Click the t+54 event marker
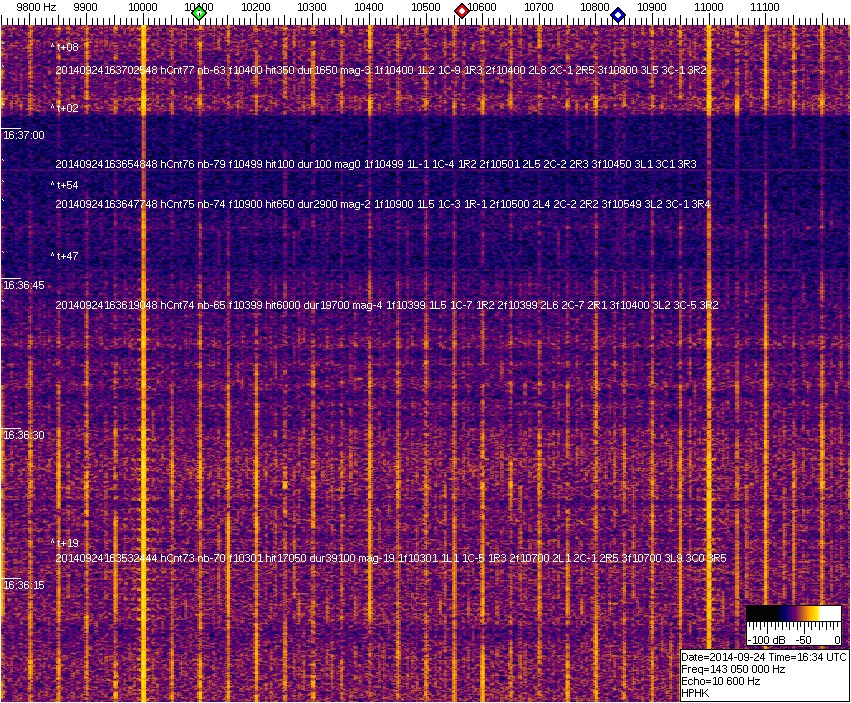Viewport: 851px width, 703px height. coord(66,185)
